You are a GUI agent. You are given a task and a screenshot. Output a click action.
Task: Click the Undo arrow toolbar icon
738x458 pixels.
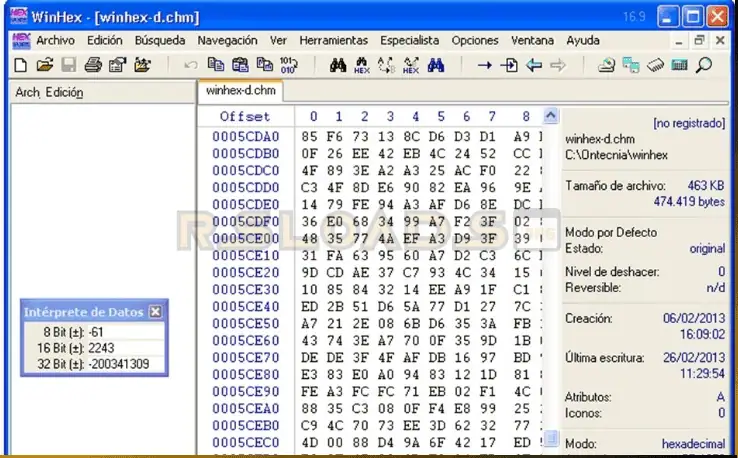190,65
